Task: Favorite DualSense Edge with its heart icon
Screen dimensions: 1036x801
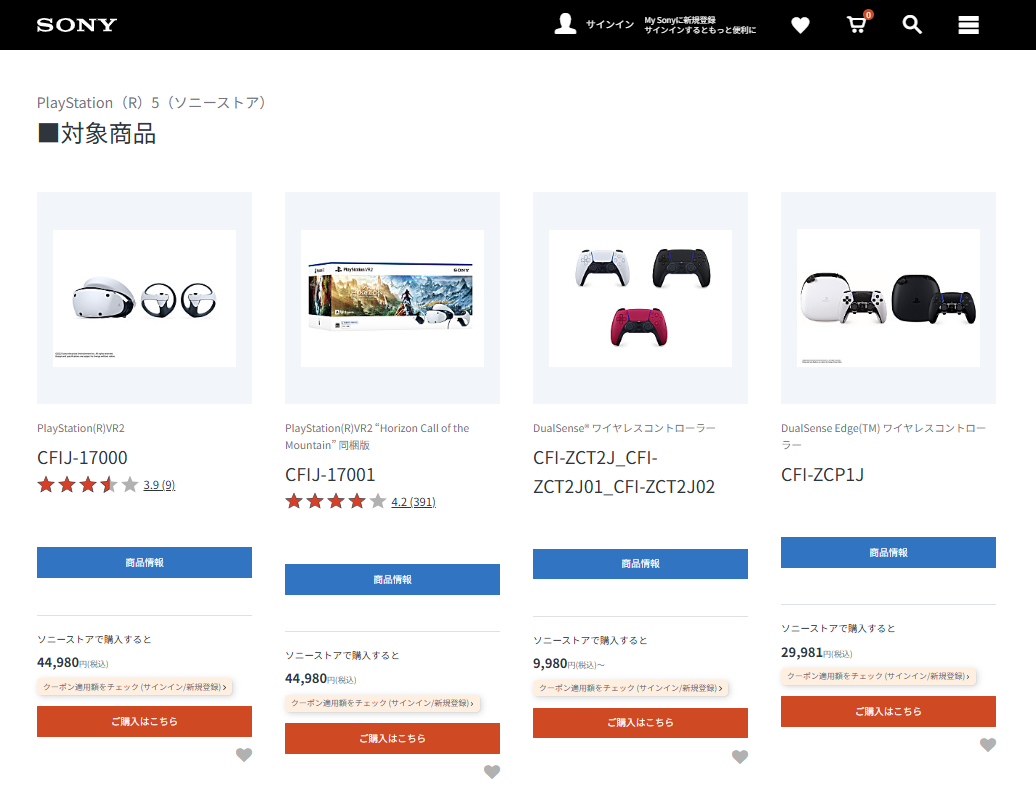Action: point(988,745)
